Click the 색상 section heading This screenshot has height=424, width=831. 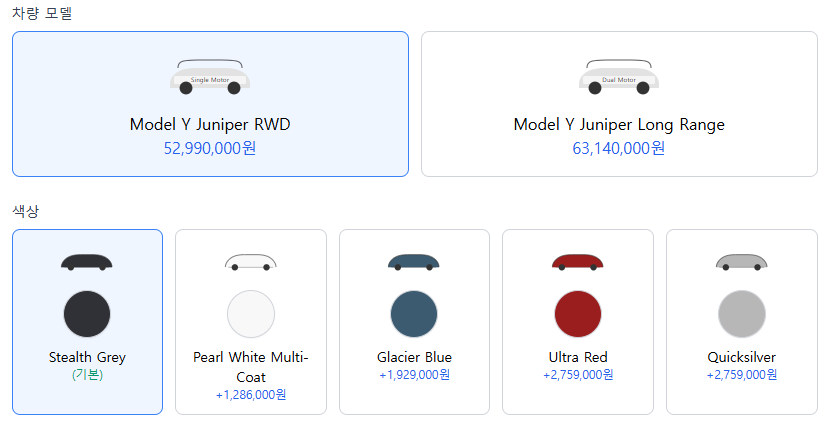tap(25, 211)
